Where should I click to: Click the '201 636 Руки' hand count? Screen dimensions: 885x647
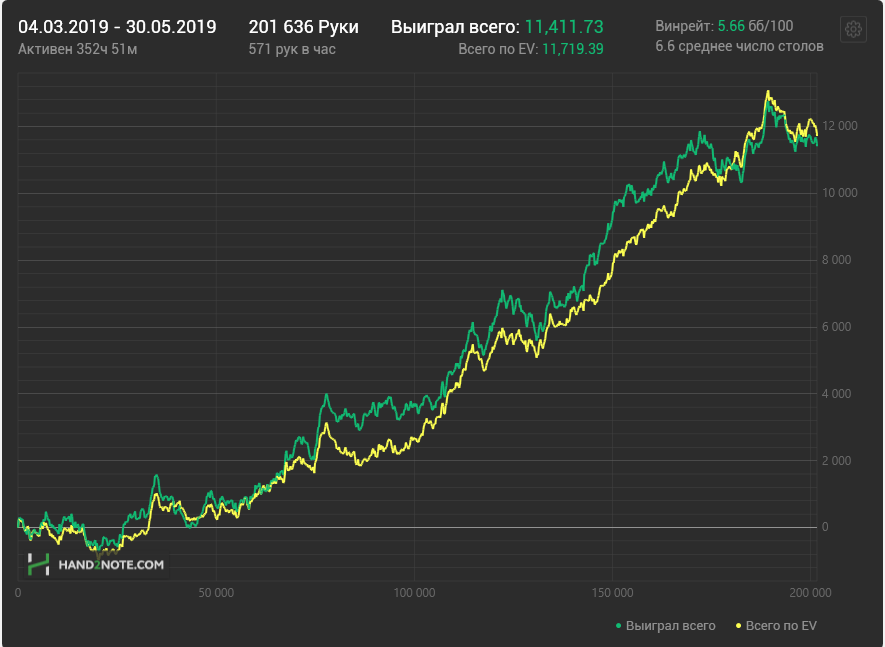[x=304, y=27]
